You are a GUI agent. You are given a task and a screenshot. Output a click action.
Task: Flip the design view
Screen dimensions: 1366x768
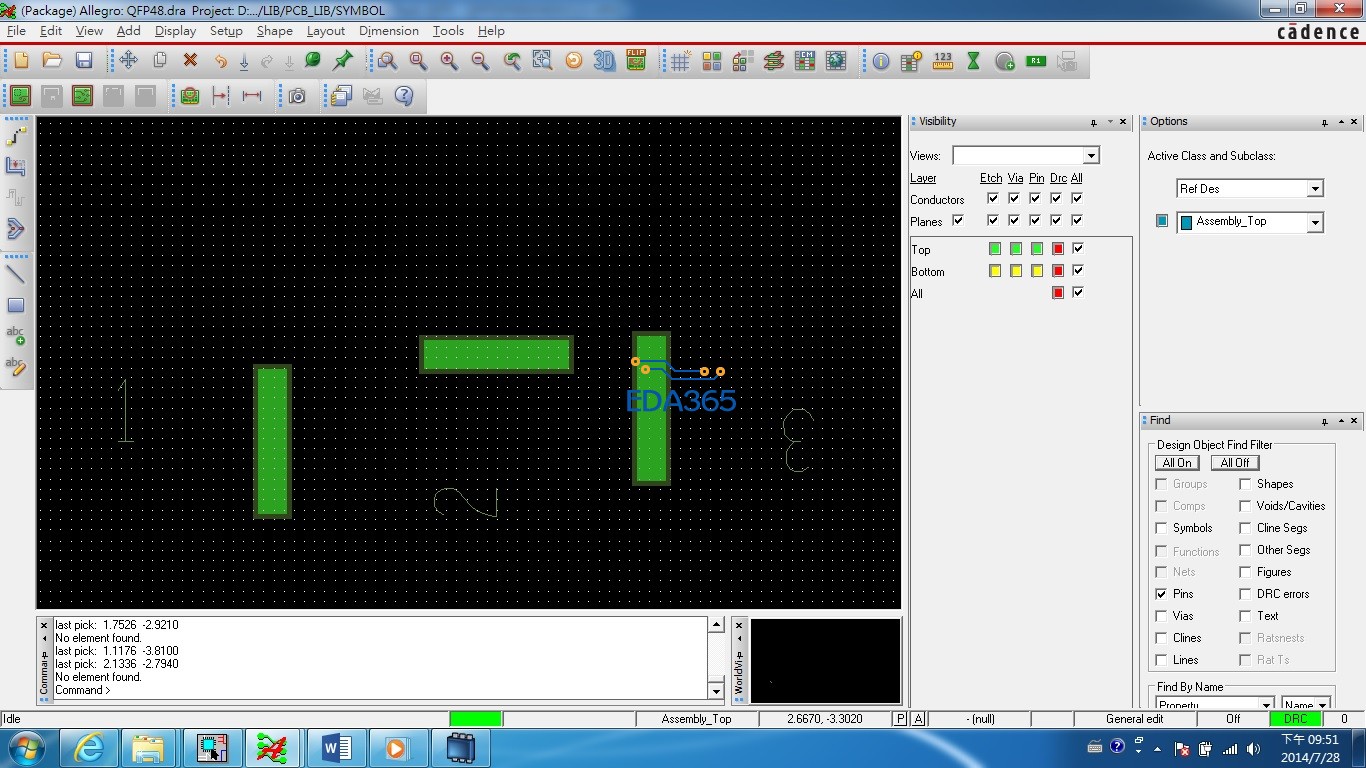(x=636, y=61)
